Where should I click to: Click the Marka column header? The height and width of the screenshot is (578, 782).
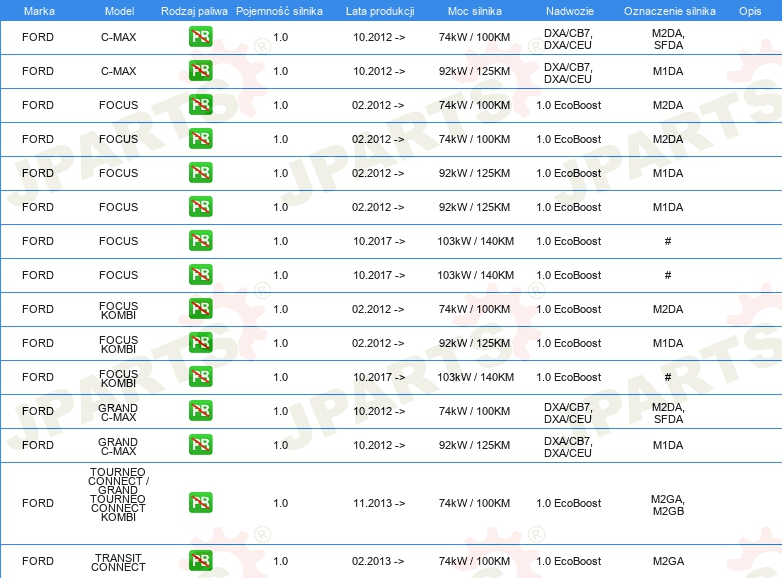pos(39,11)
